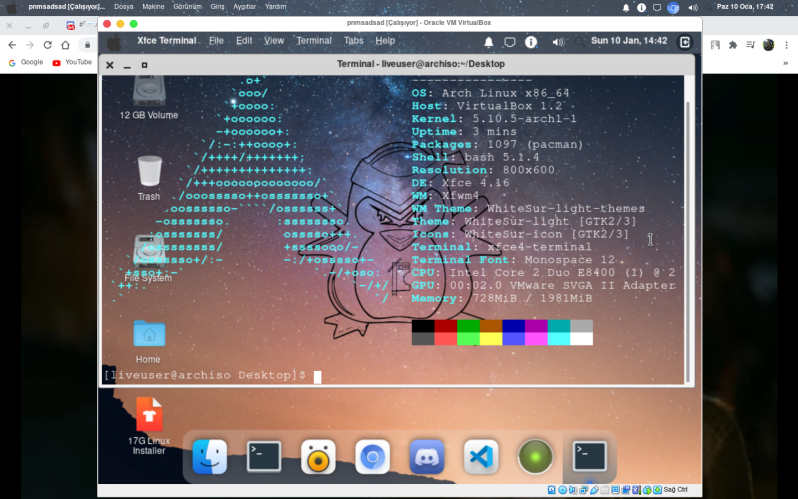Click VirtualBox CPU virtualization indicator
The height and width of the screenshot is (499, 798).
[x=636, y=490]
